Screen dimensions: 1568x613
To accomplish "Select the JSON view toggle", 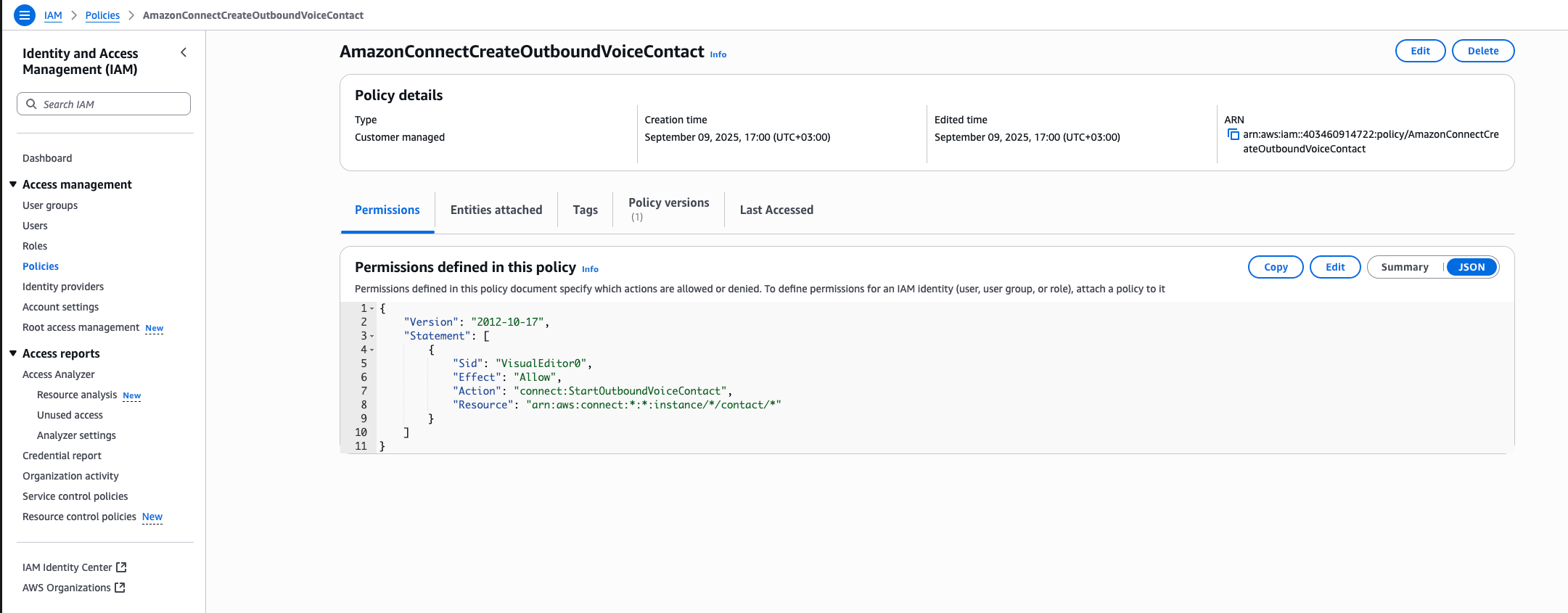I will coord(1471,267).
